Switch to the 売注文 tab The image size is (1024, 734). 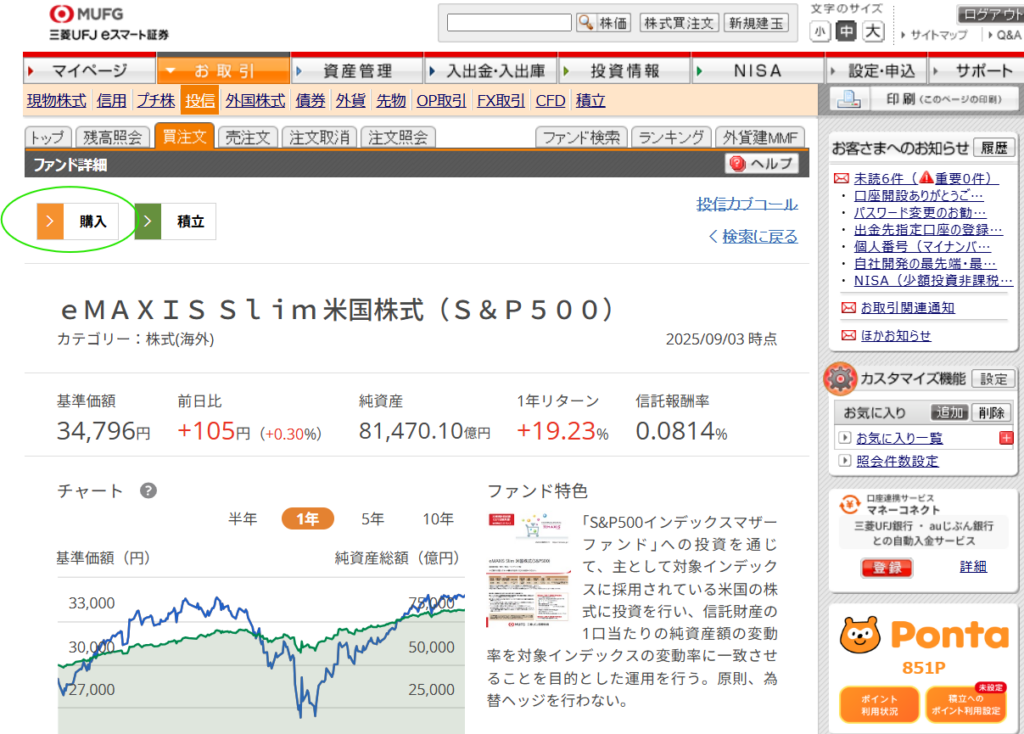coord(248,137)
